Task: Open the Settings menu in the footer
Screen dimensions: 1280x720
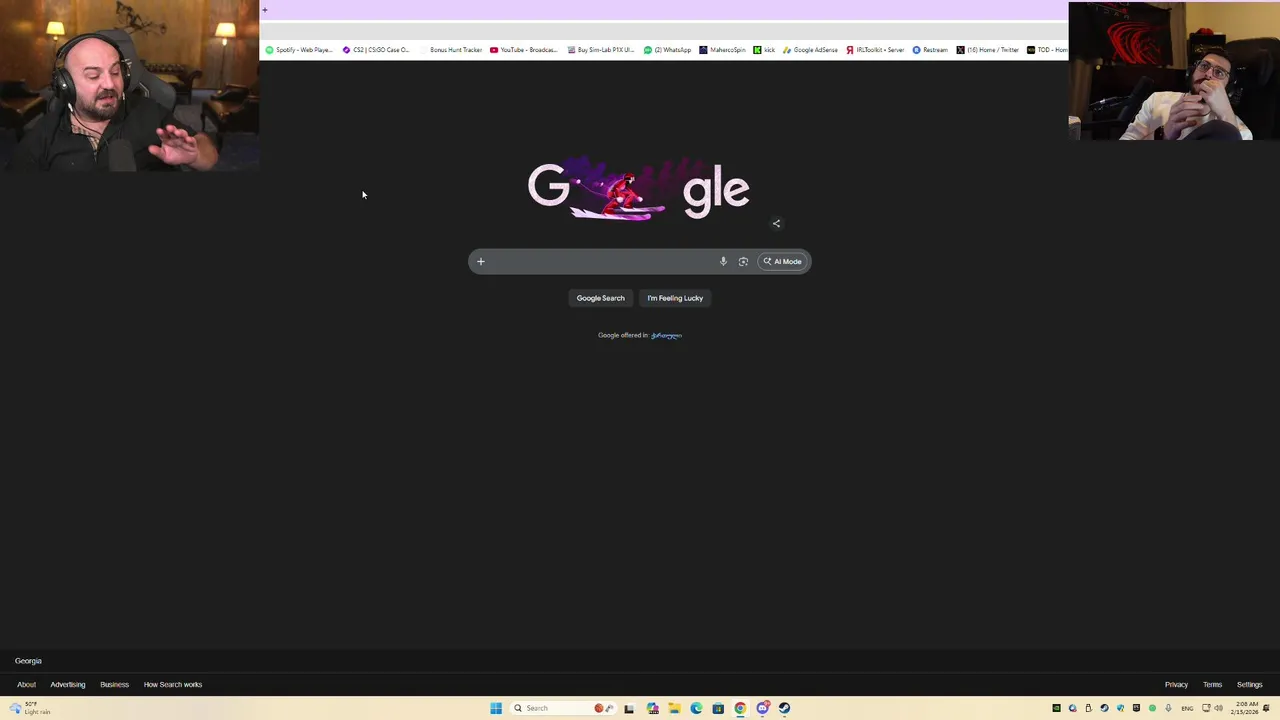Action: (1249, 685)
